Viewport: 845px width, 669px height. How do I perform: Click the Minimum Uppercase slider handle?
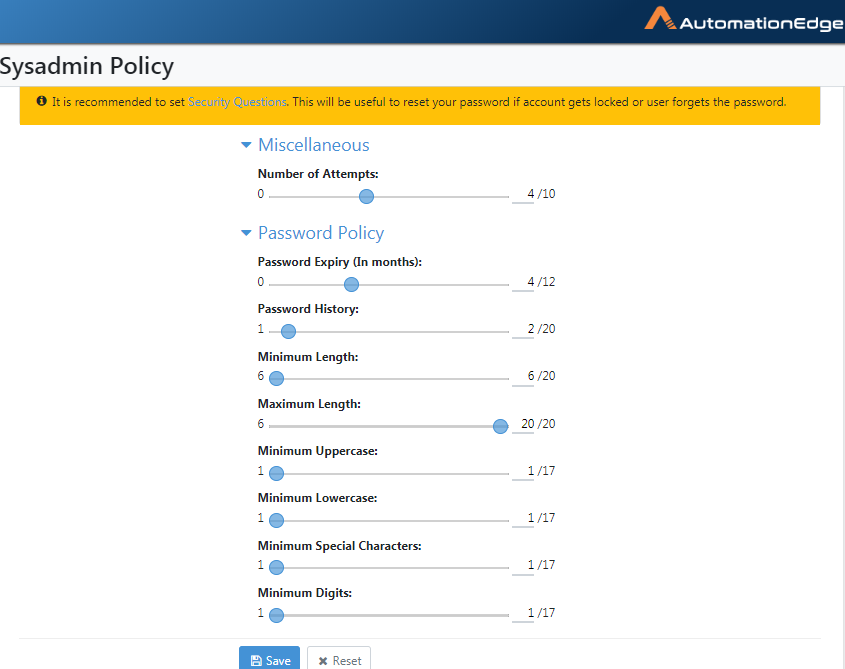click(x=276, y=473)
